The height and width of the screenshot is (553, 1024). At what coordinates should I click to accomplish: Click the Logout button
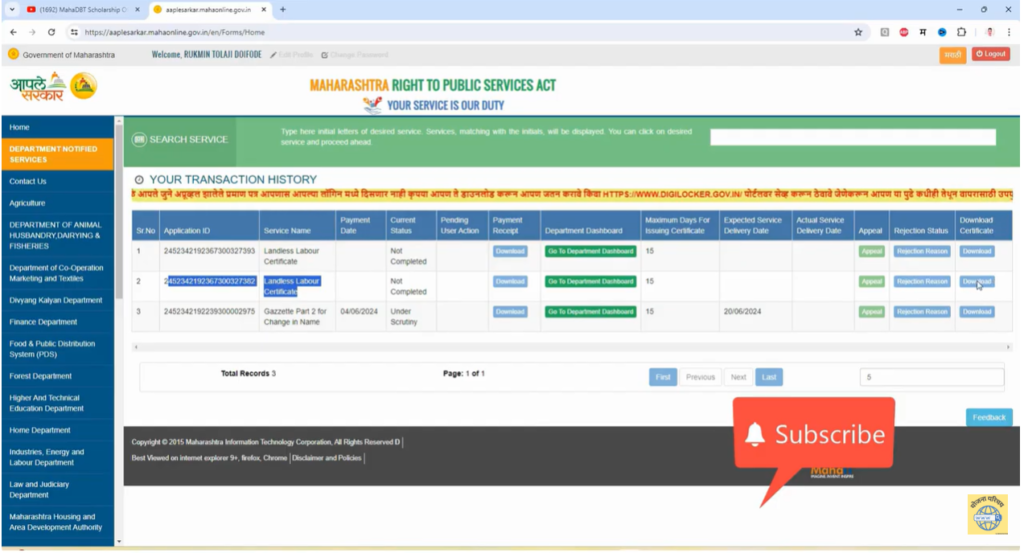(991, 54)
